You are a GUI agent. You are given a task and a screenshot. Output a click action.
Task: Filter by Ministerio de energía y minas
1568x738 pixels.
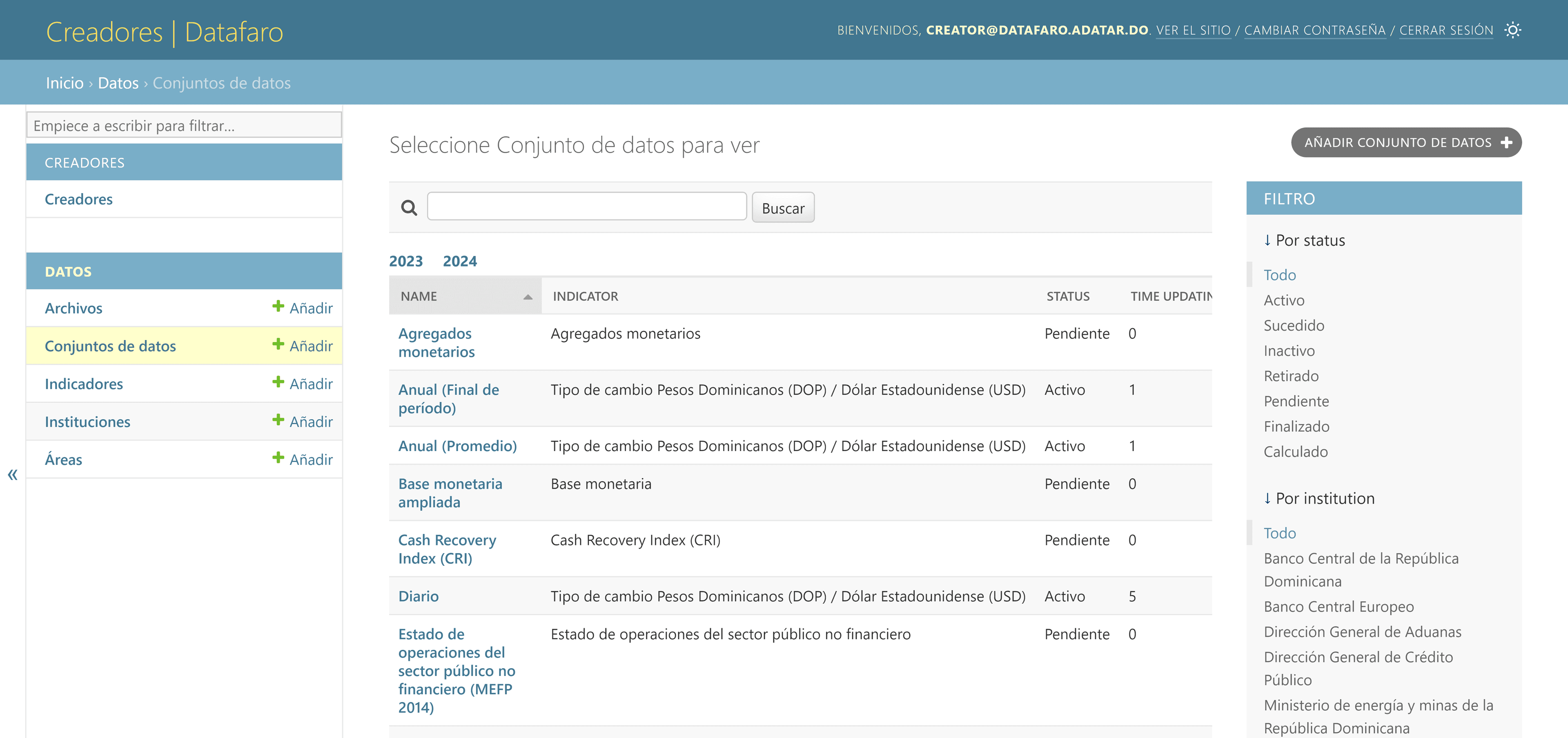[x=1378, y=716]
